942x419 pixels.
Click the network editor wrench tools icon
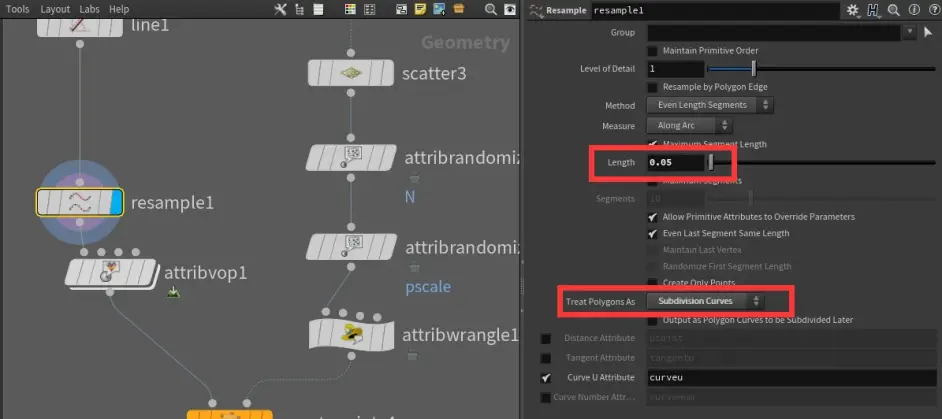coord(280,10)
